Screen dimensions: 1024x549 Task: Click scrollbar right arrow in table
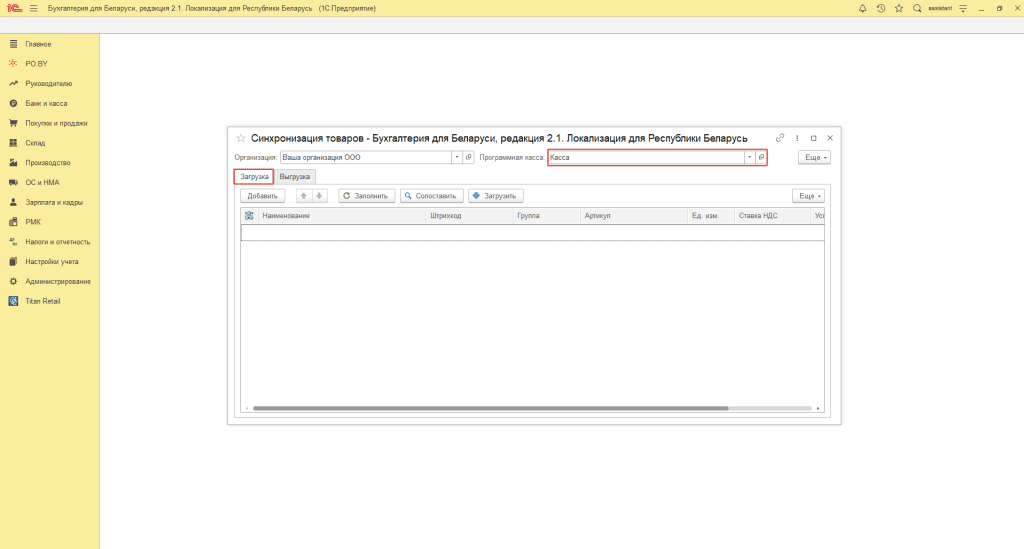[818, 409]
